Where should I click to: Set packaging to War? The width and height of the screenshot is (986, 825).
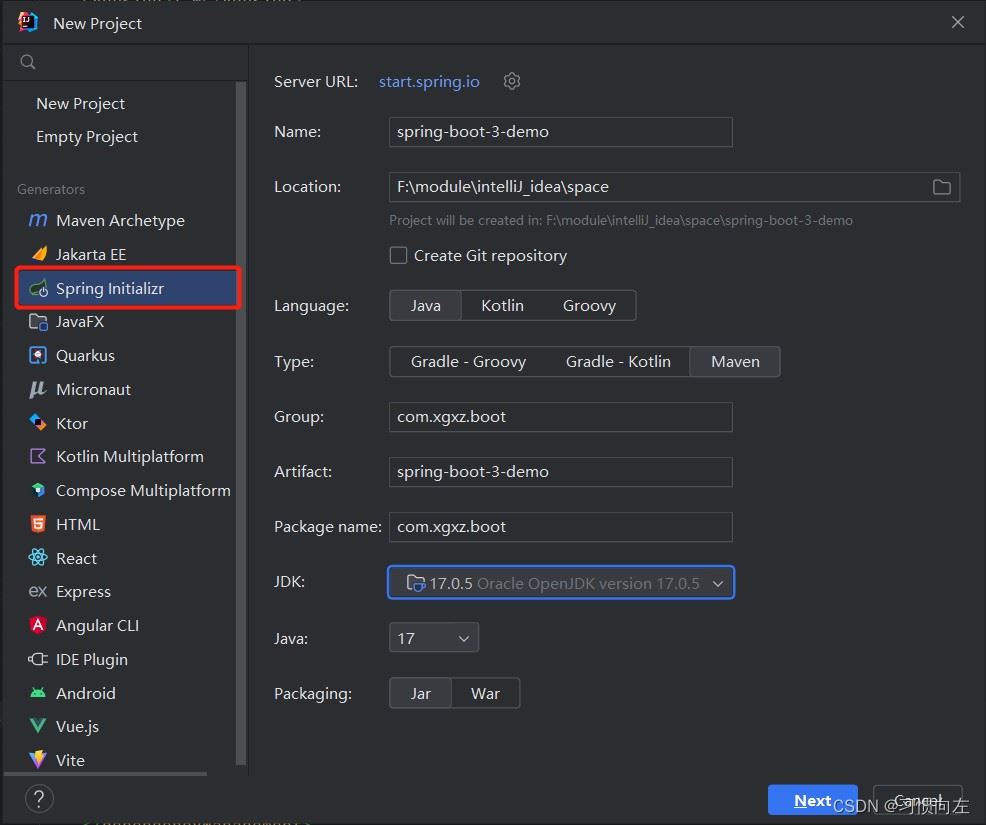tap(485, 694)
